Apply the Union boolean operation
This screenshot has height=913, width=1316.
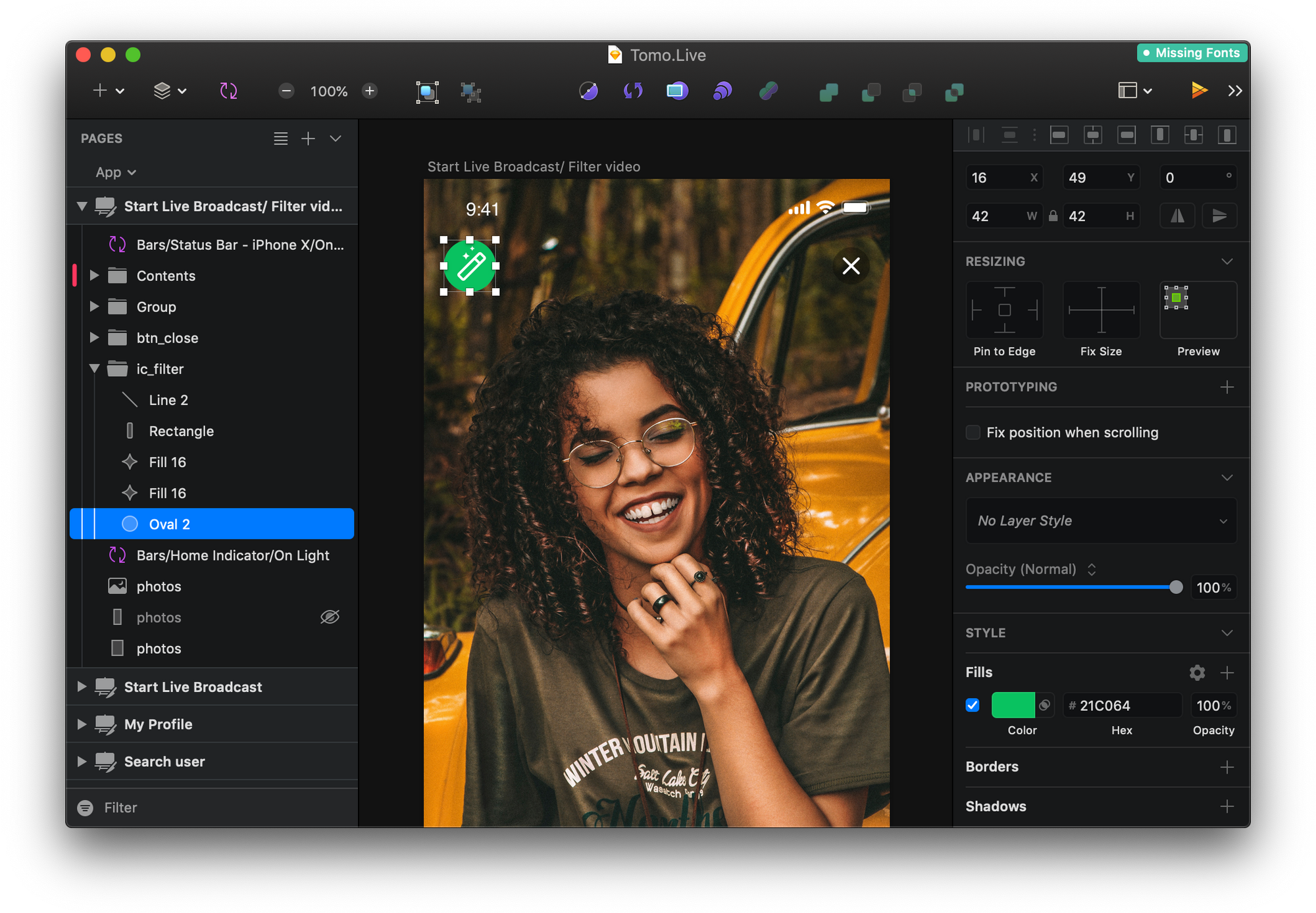[829, 92]
